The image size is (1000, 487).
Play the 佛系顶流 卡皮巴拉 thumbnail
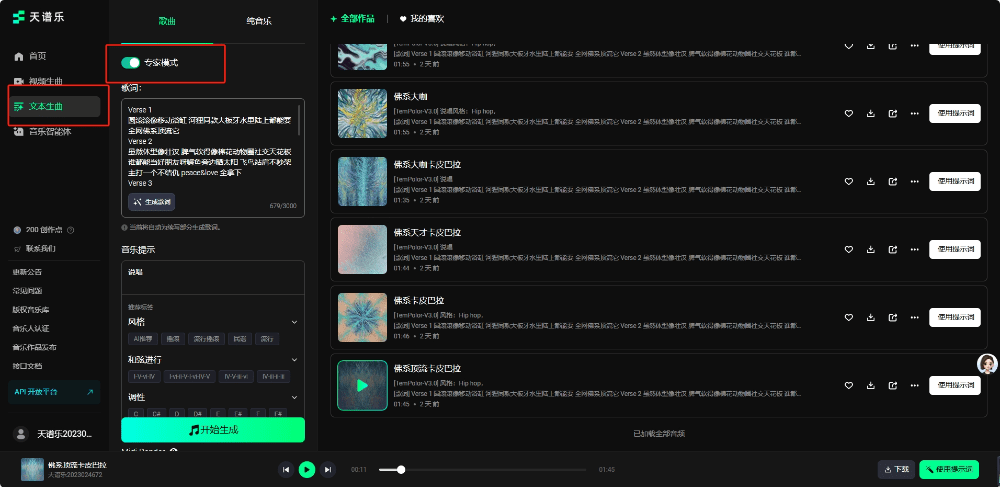click(x=362, y=385)
